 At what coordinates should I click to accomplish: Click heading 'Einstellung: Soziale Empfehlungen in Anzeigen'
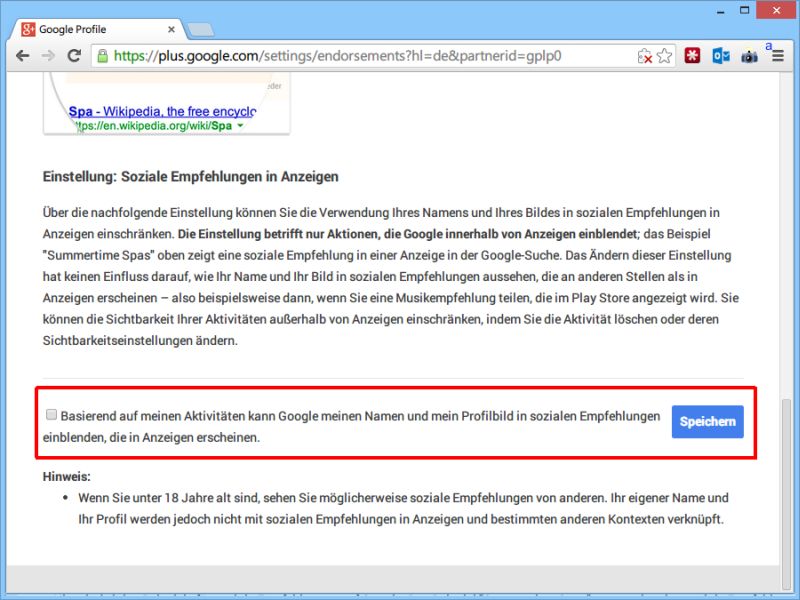pos(190,177)
